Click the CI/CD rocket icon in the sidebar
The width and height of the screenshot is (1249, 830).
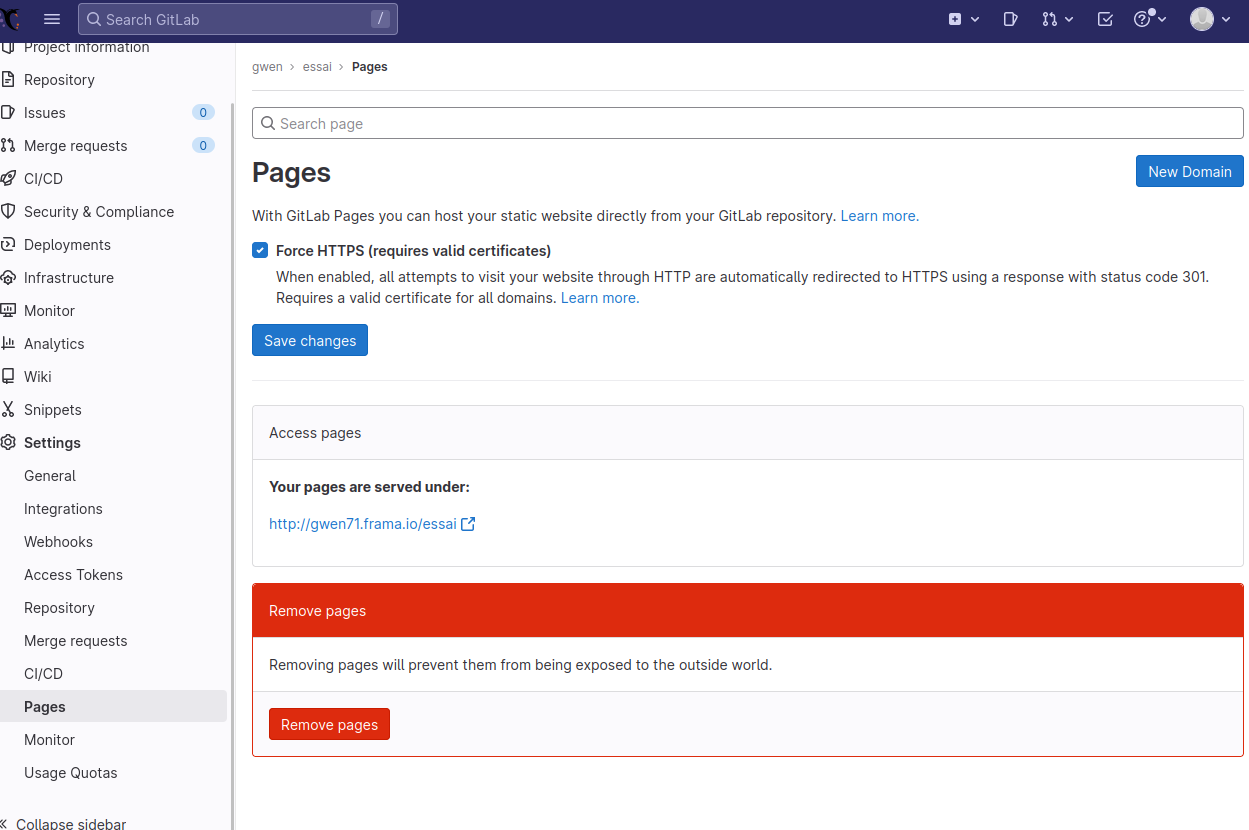[8, 179]
